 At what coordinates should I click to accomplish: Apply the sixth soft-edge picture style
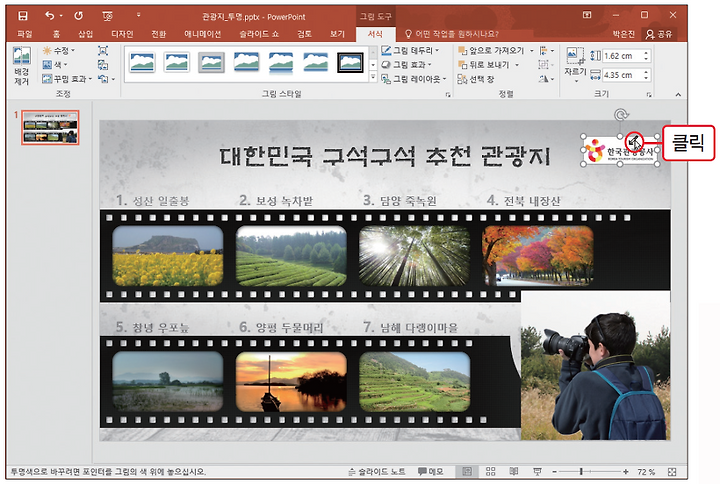pos(316,62)
